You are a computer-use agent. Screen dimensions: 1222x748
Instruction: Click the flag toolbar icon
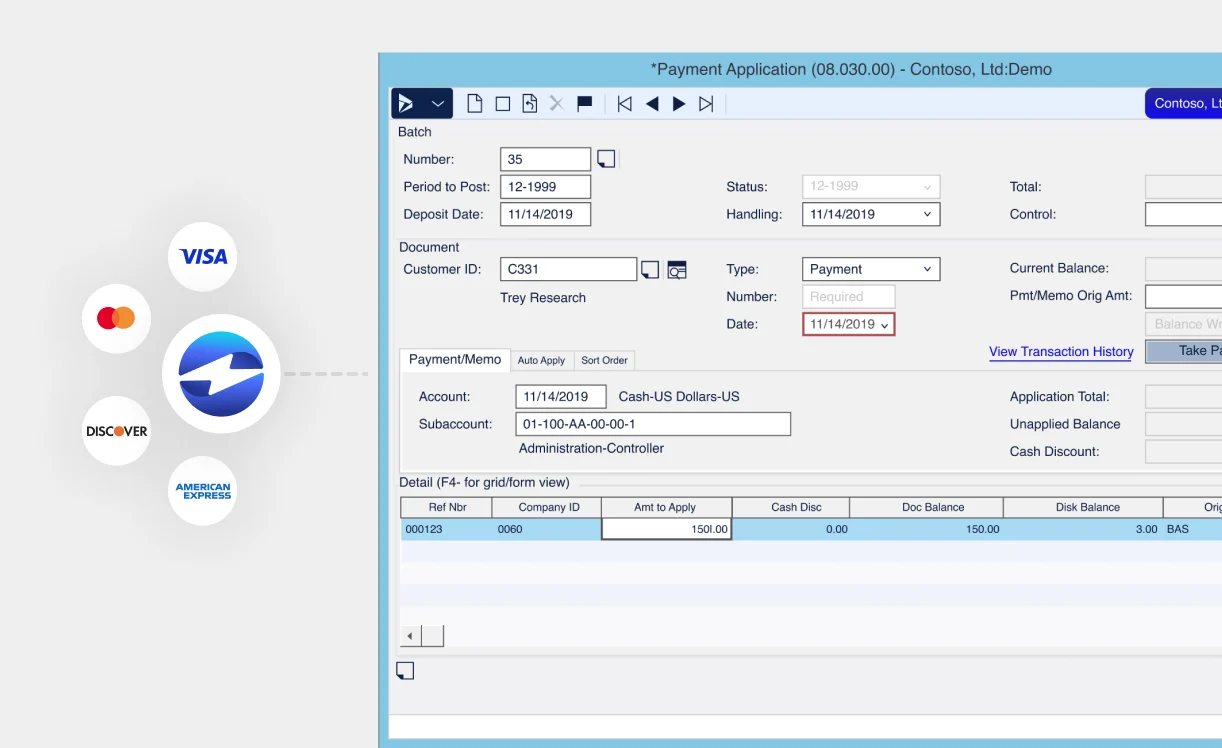(585, 103)
